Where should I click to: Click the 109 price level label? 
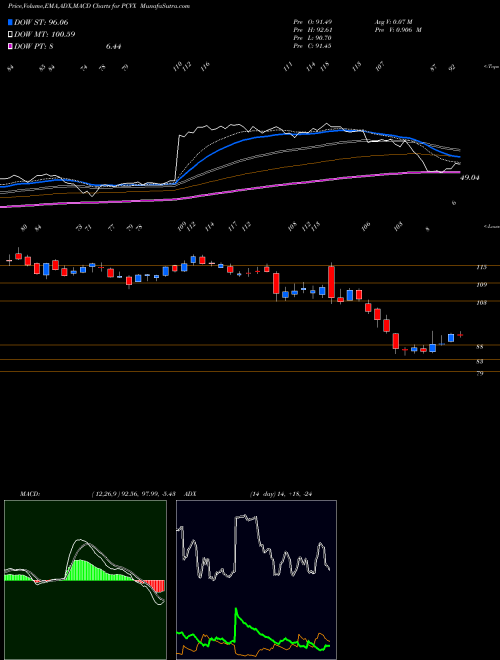point(481,285)
